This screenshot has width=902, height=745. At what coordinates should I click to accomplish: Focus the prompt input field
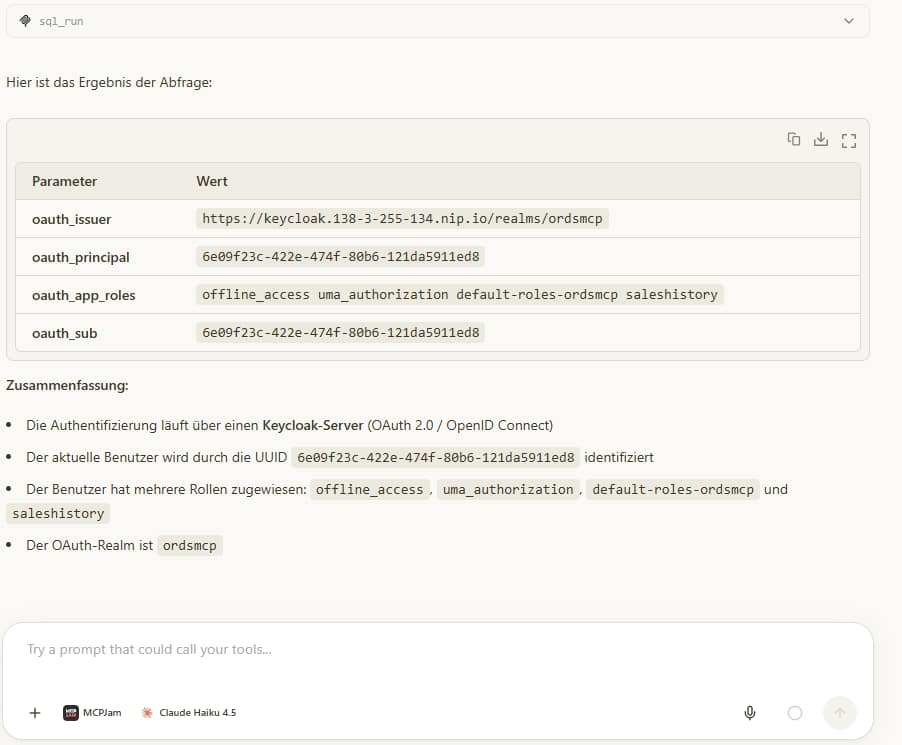[437, 650]
